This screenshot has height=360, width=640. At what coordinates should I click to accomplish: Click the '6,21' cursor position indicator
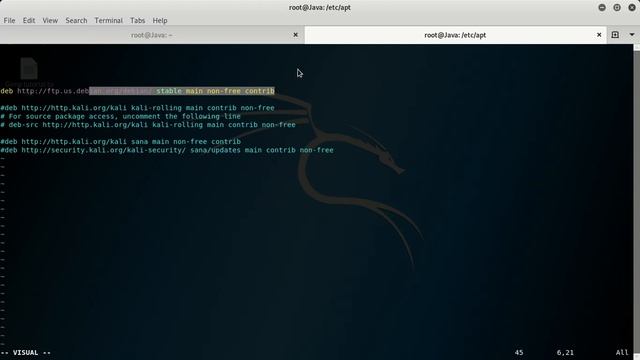coord(565,353)
